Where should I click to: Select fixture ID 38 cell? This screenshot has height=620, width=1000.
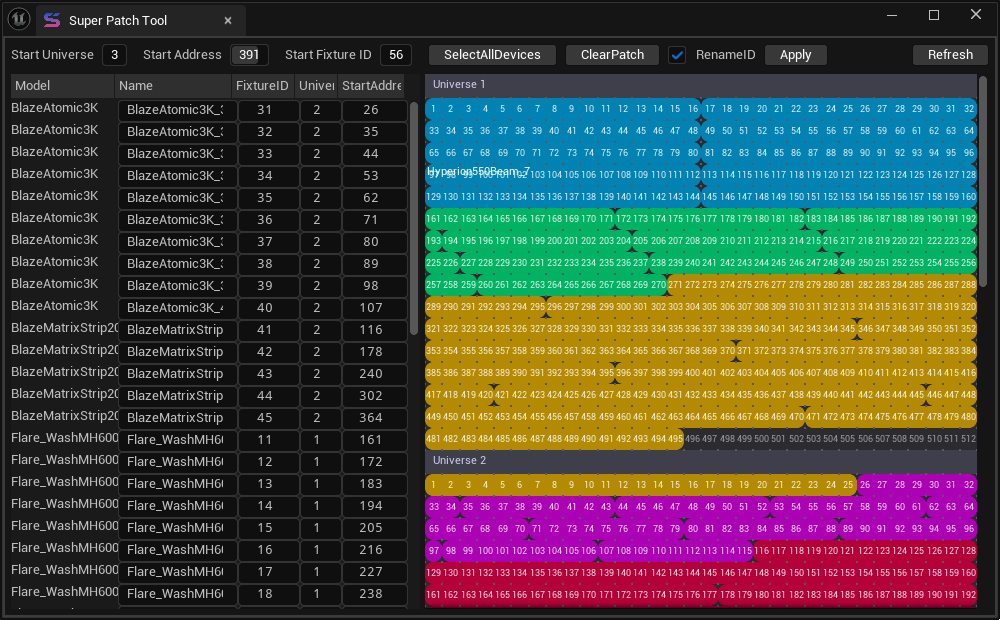[265, 263]
